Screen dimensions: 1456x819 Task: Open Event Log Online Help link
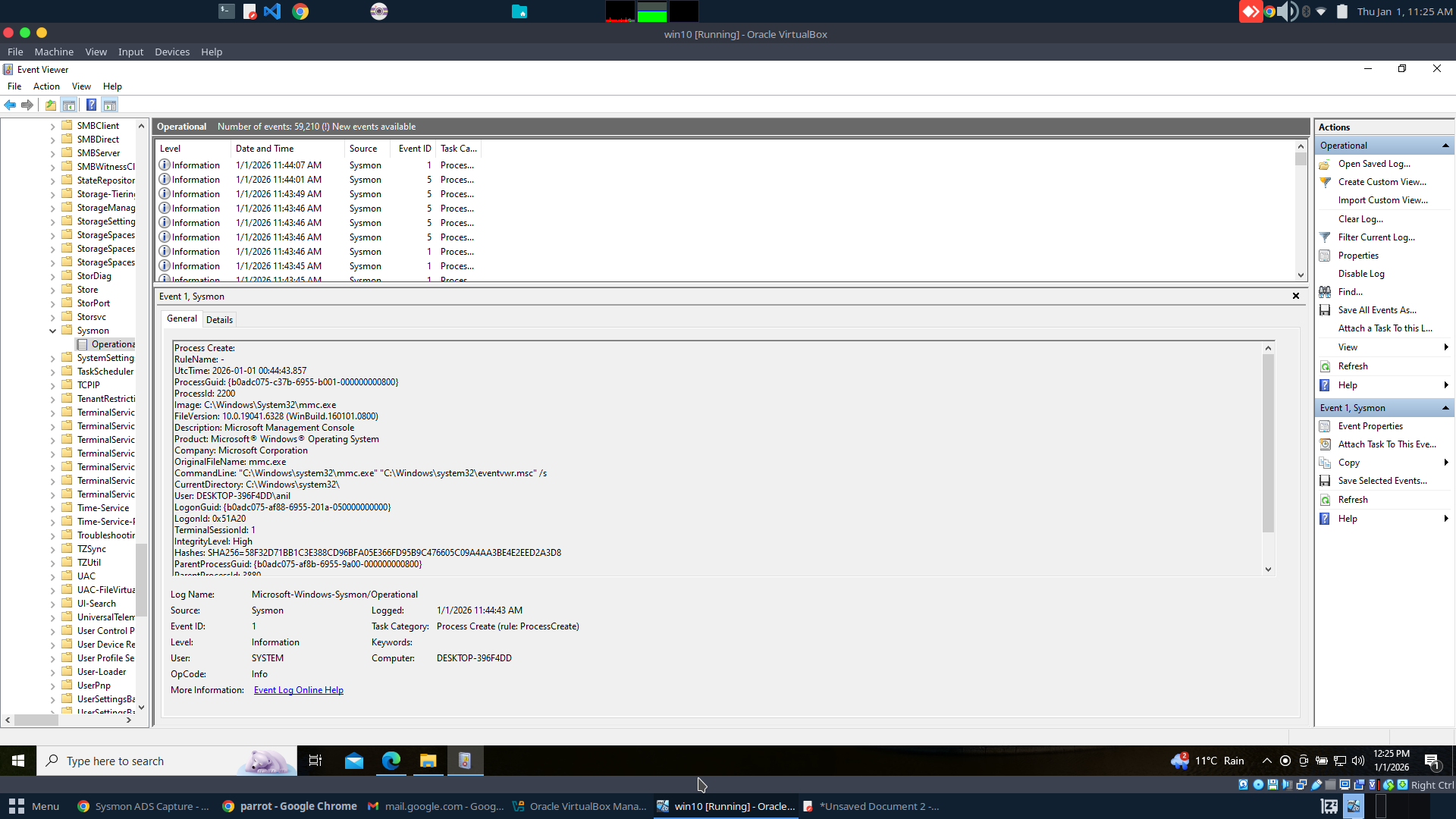pyautogui.click(x=299, y=690)
